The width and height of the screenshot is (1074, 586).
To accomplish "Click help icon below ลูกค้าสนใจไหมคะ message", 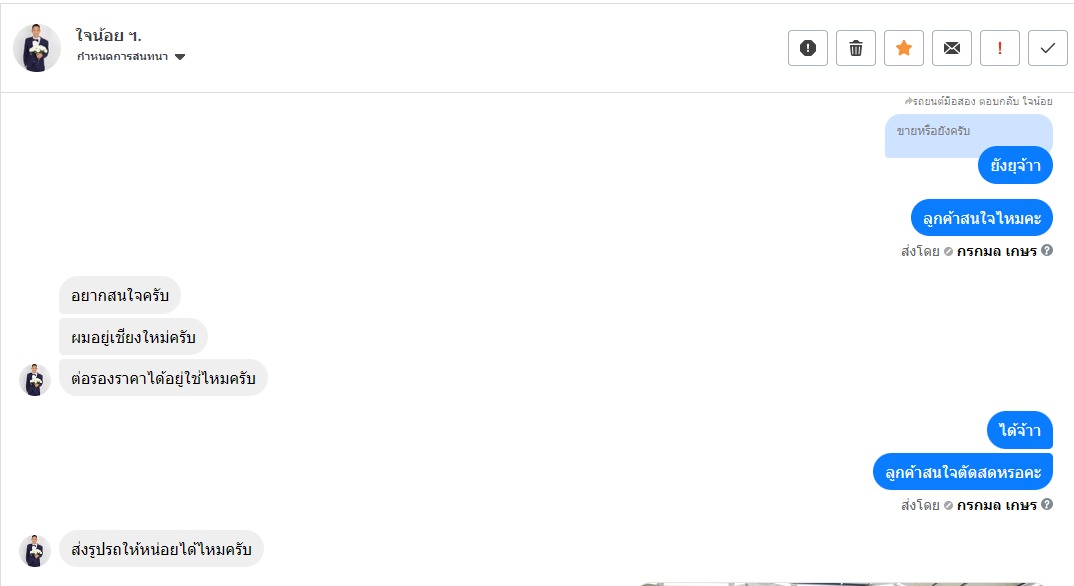I will tap(1047, 250).
